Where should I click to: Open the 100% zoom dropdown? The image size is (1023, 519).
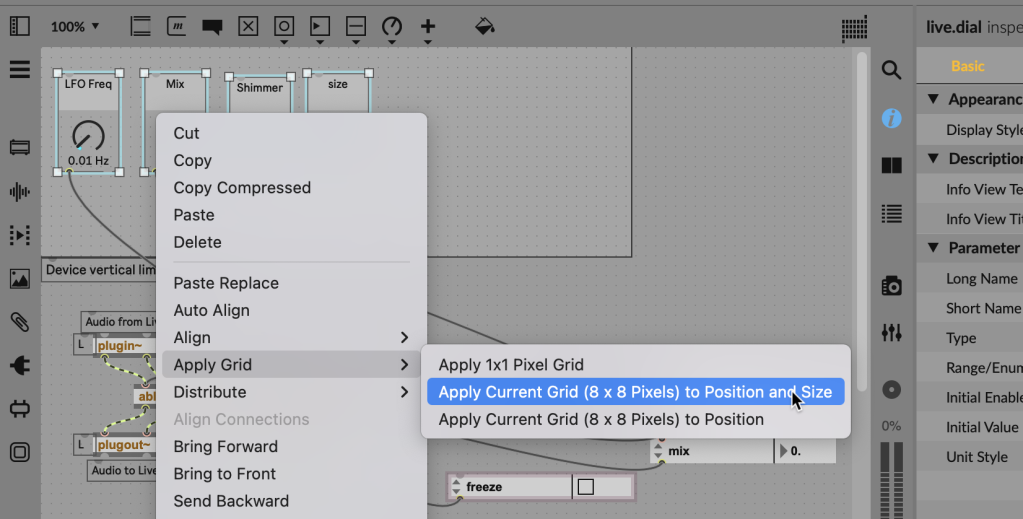(75, 27)
